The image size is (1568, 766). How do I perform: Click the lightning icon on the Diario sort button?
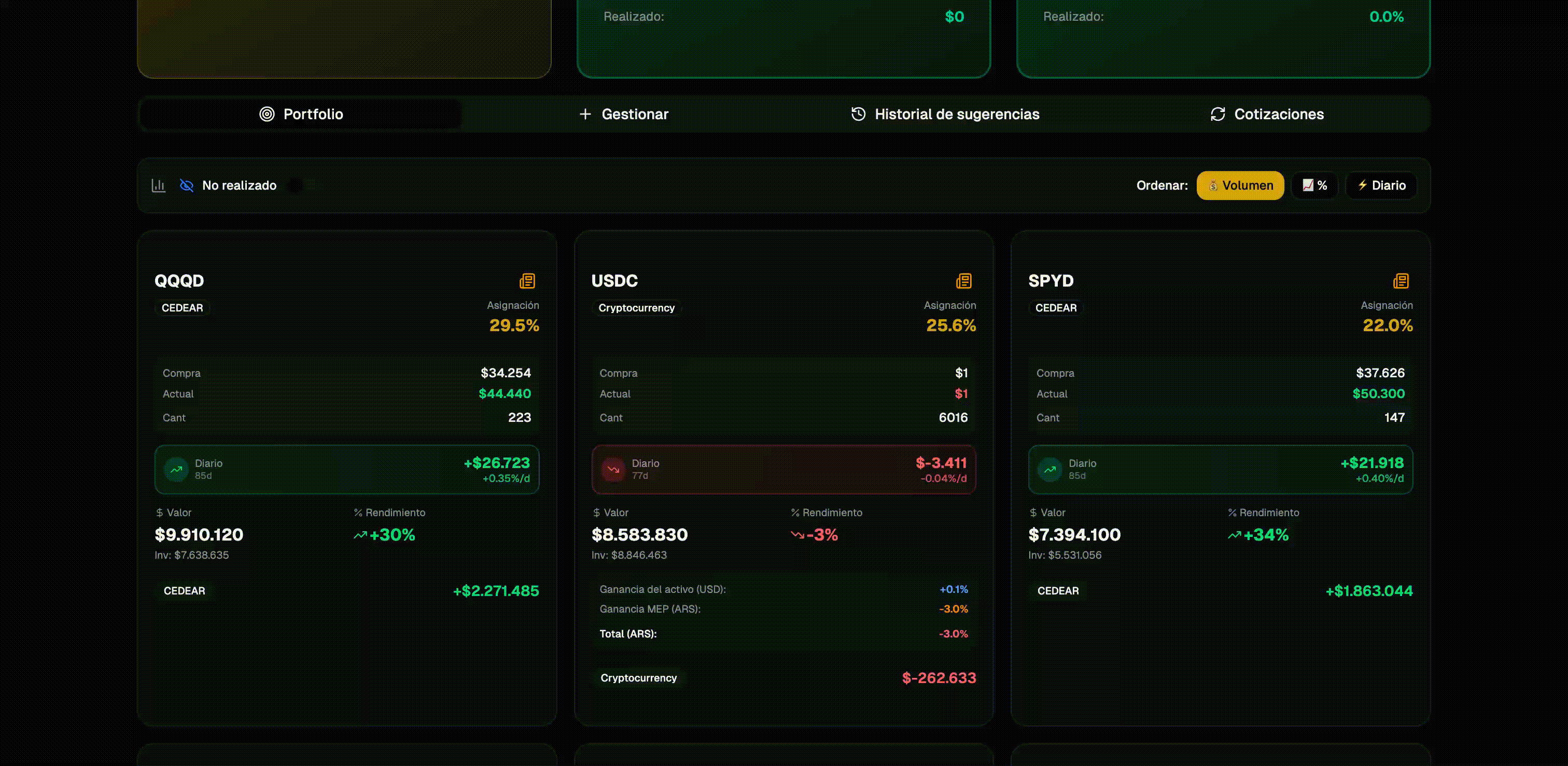1362,186
